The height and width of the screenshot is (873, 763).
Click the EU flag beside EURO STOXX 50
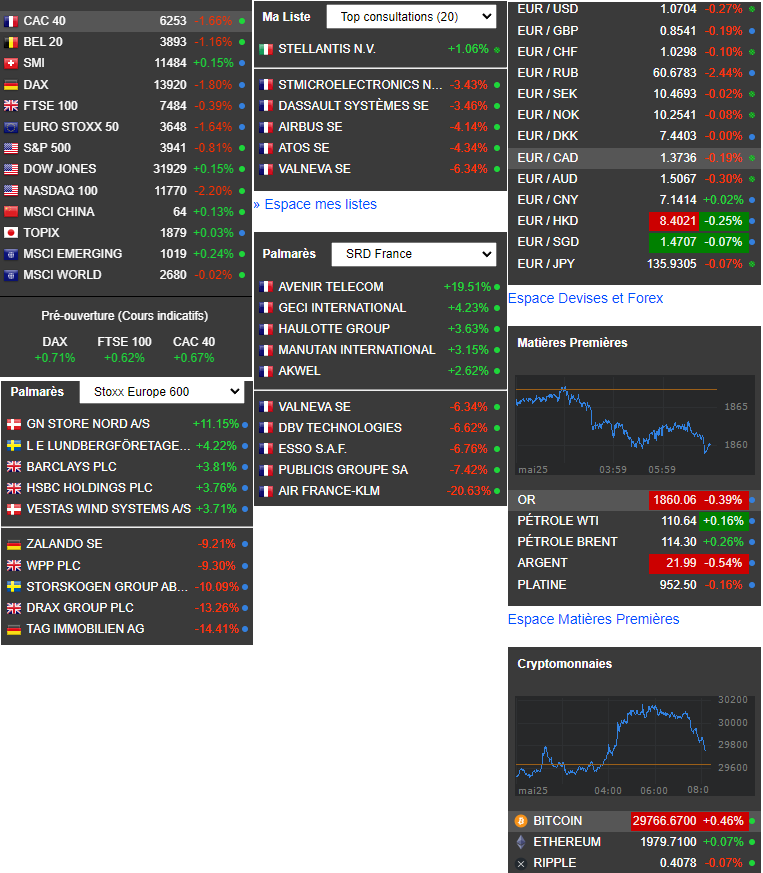[x=11, y=127]
